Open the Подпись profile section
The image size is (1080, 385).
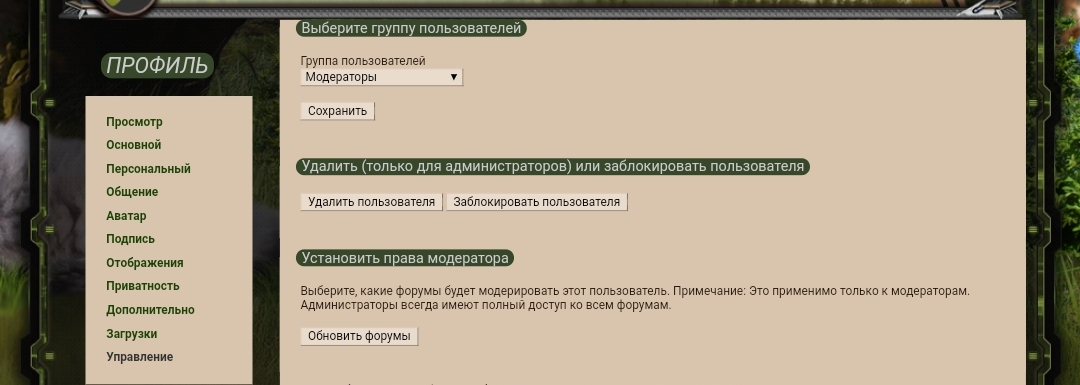130,239
